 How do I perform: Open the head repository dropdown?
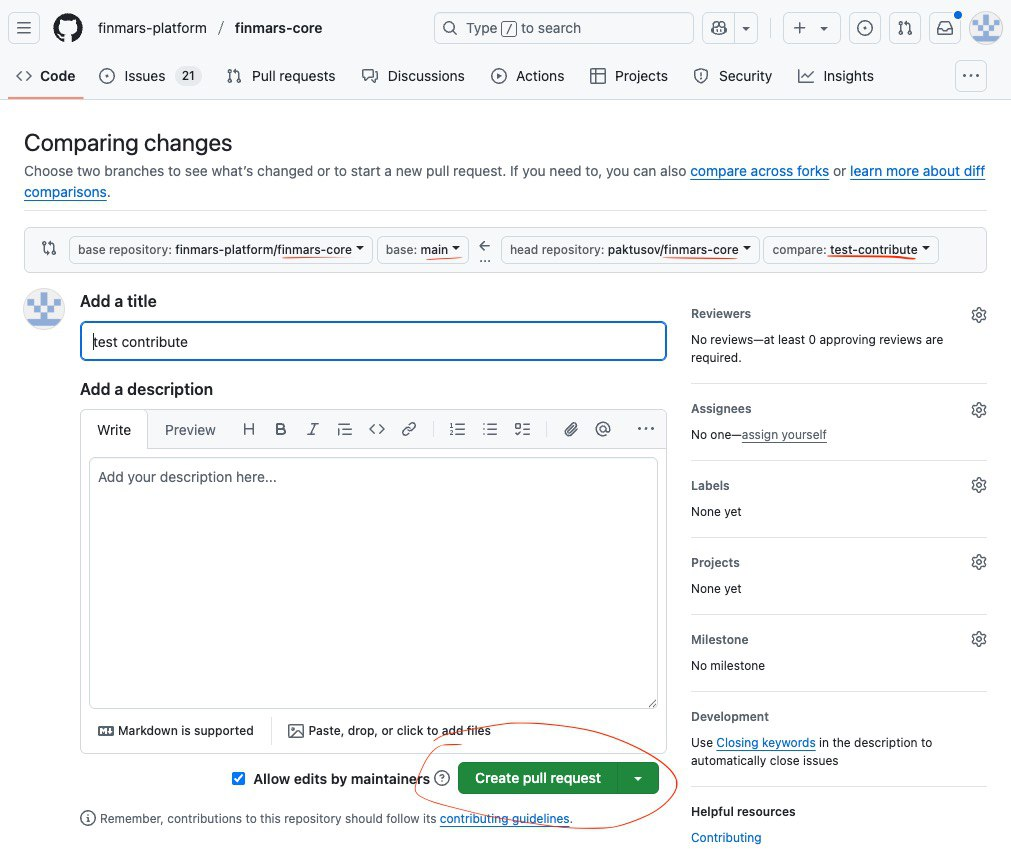(630, 250)
